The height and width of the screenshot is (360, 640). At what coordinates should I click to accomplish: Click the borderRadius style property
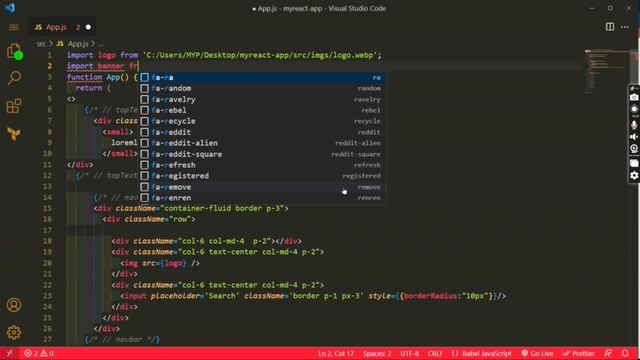tap(430, 296)
